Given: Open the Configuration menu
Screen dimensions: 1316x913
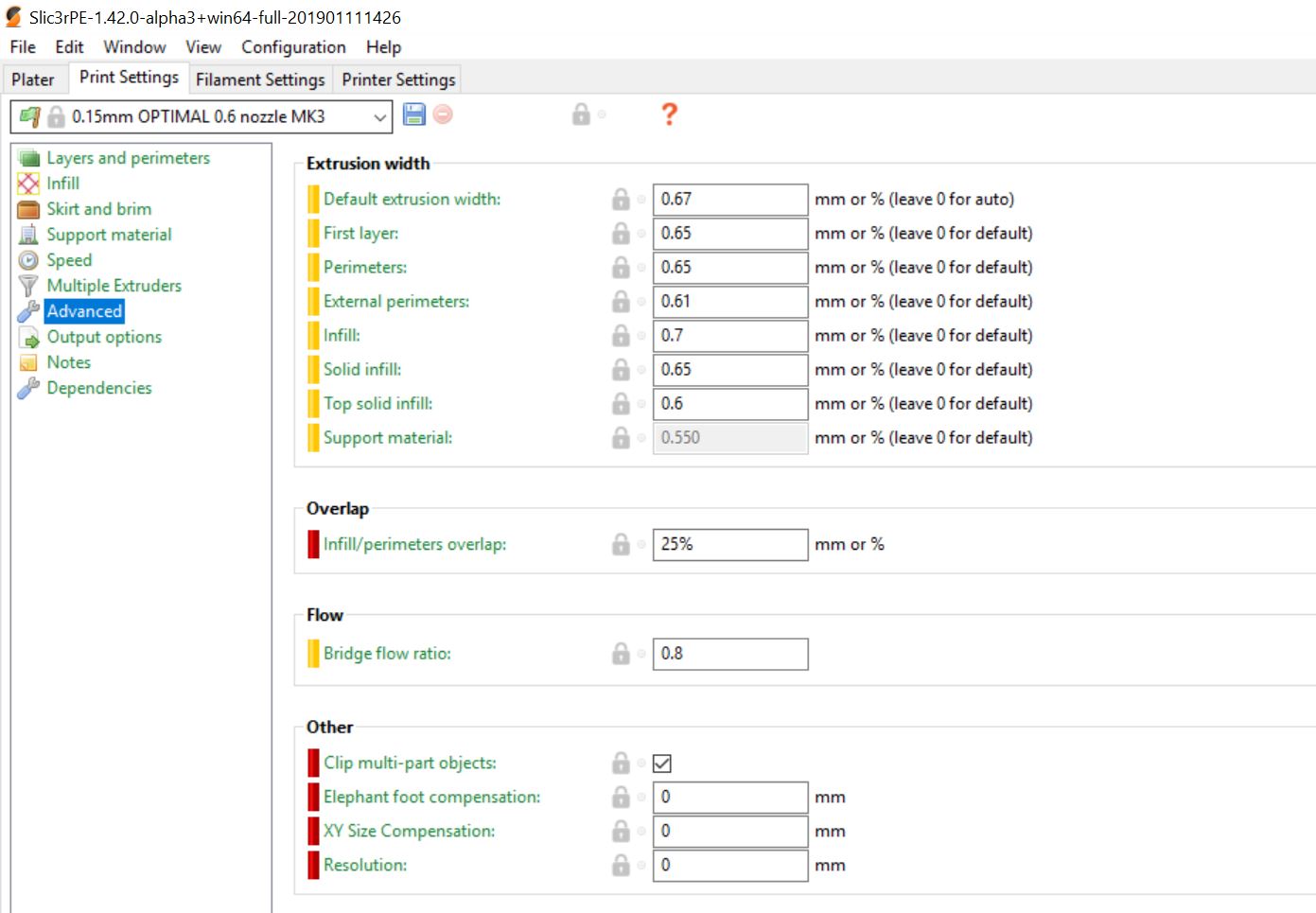Looking at the screenshot, I should coord(293,47).
